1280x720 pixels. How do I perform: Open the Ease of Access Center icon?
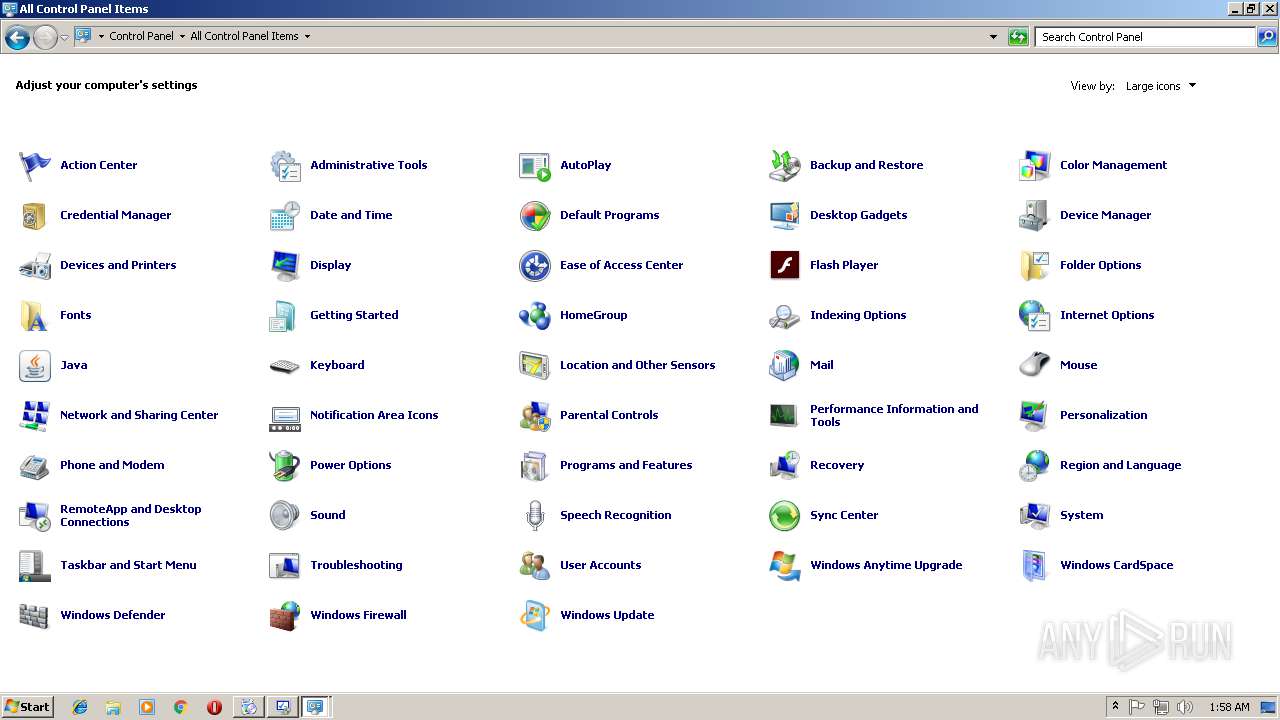535,266
